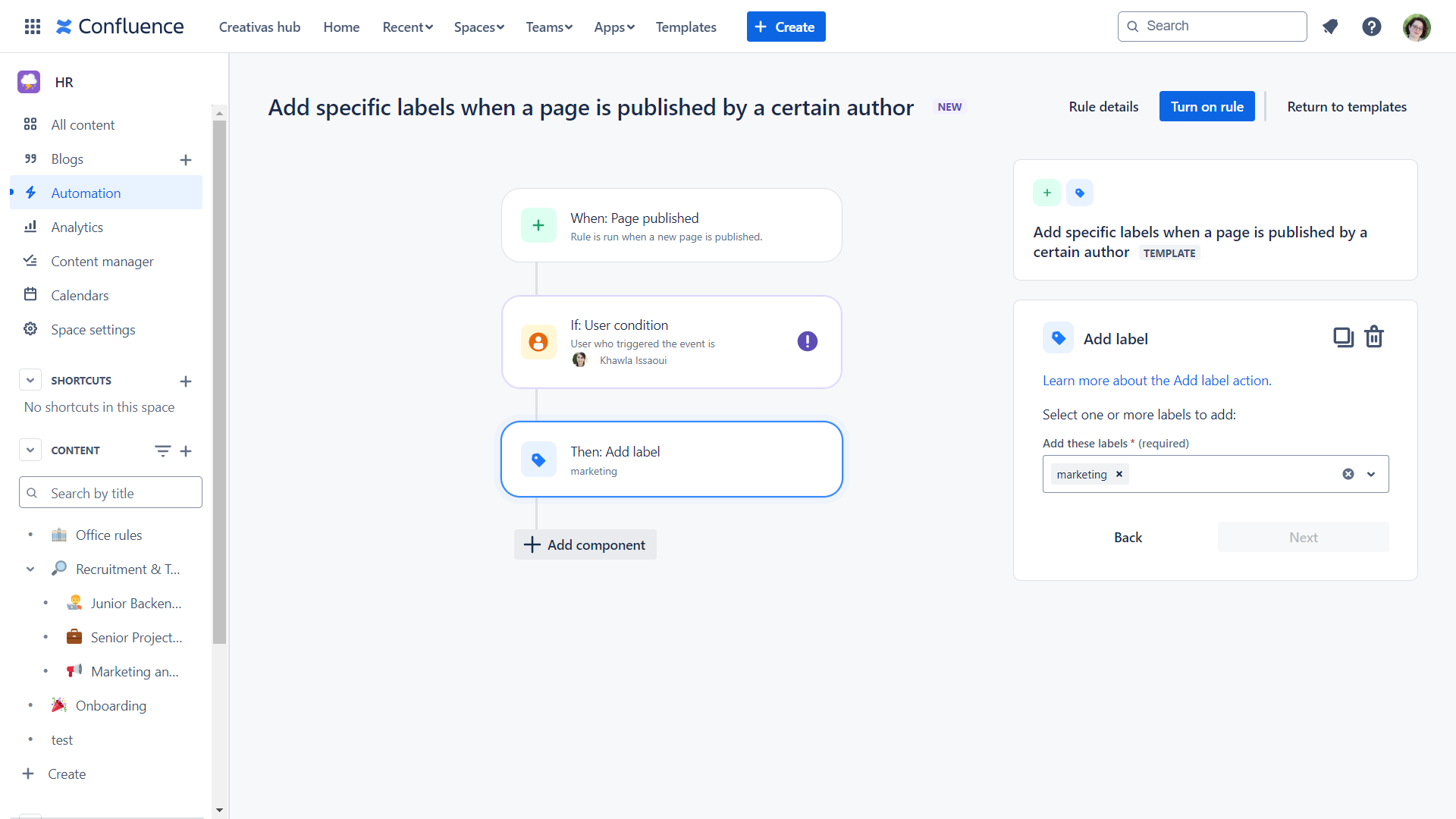Remove the marketing label chip

click(1119, 474)
